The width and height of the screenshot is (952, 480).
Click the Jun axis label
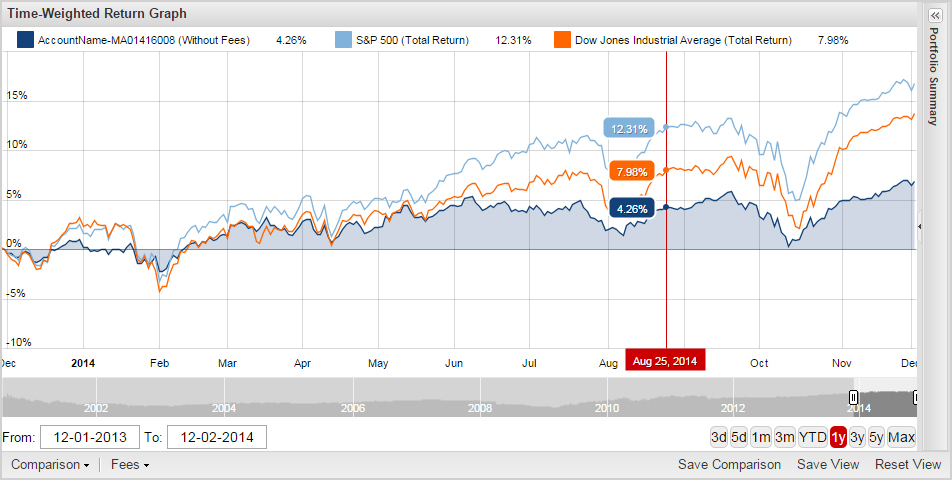454,363
